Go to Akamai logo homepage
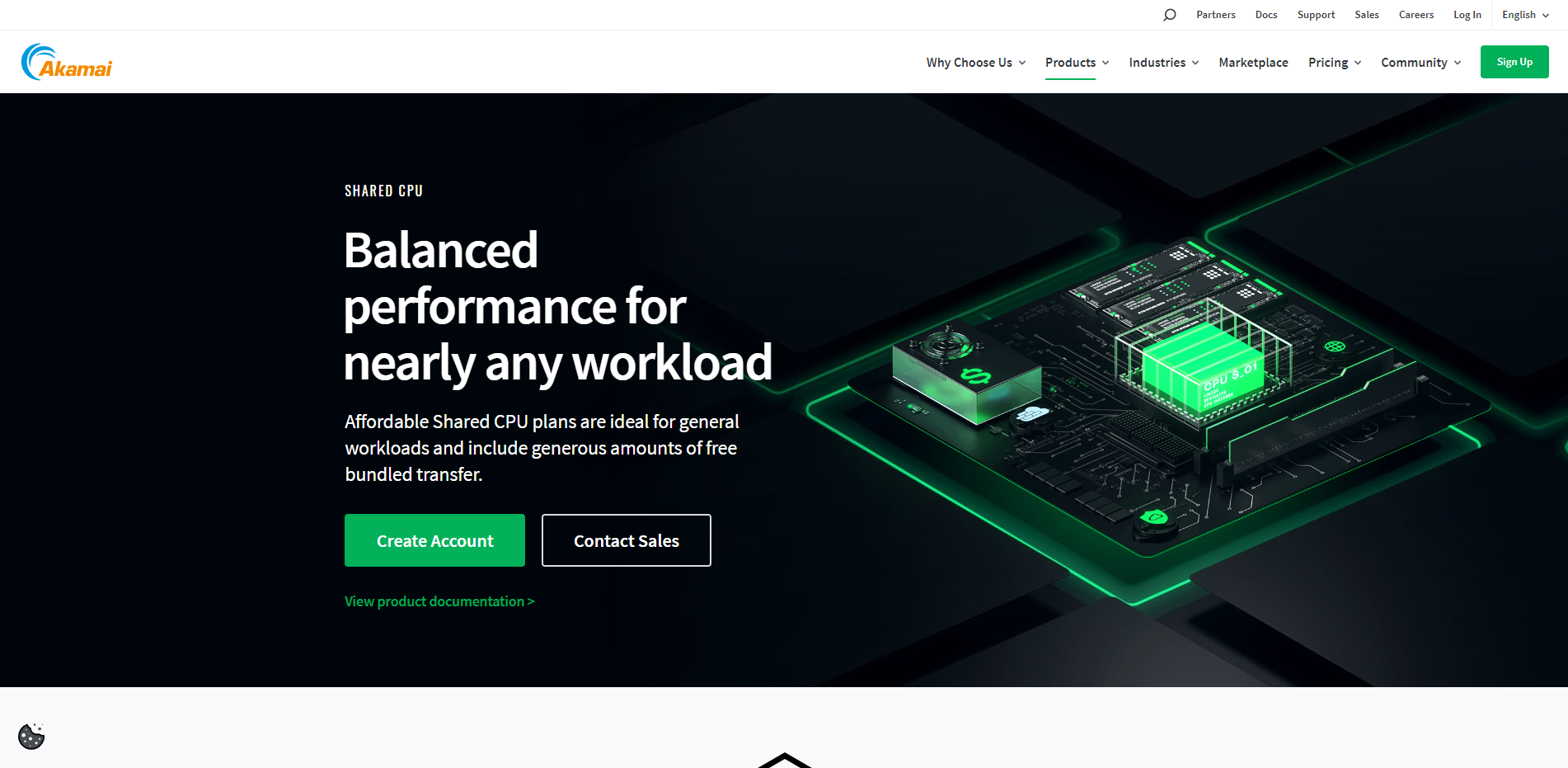1568x768 pixels. [x=67, y=62]
